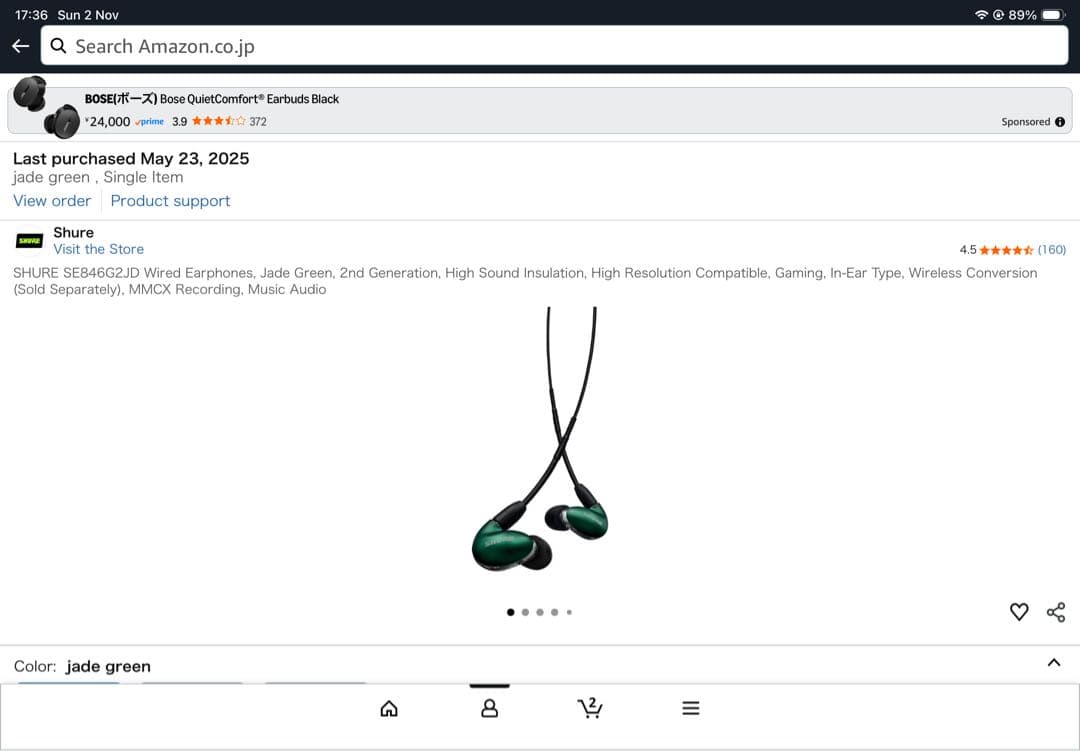Select the 'Color: jade green' label
The image size is (1080, 751).
pyautogui.click(x=83, y=666)
